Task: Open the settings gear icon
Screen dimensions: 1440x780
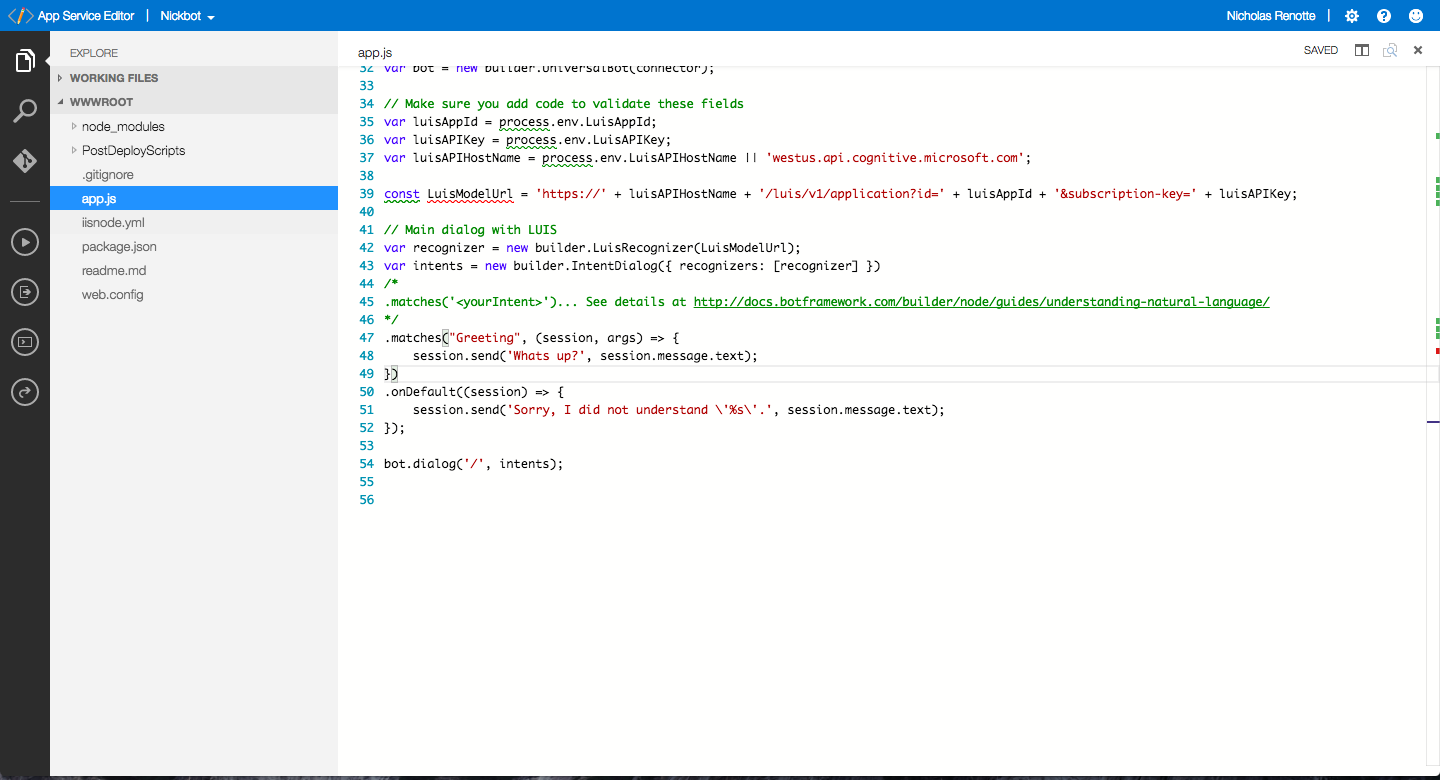Action: click(1352, 16)
